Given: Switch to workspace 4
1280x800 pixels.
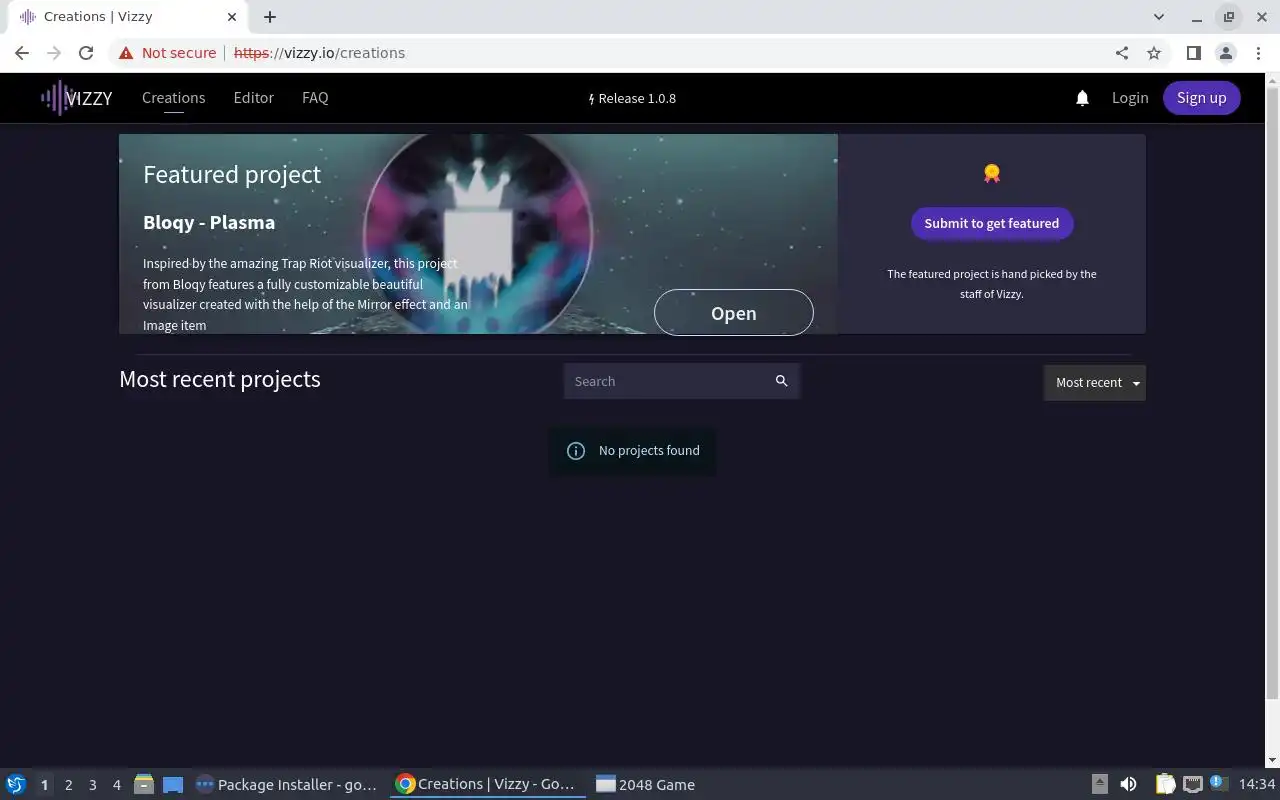Looking at the screenshot, I should (116, 785).
